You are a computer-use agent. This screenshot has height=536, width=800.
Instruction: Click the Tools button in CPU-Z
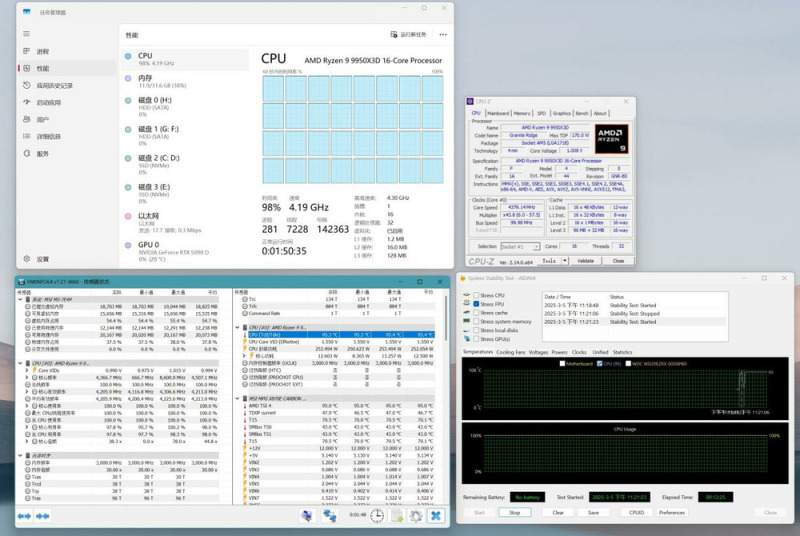coord(548,261)
